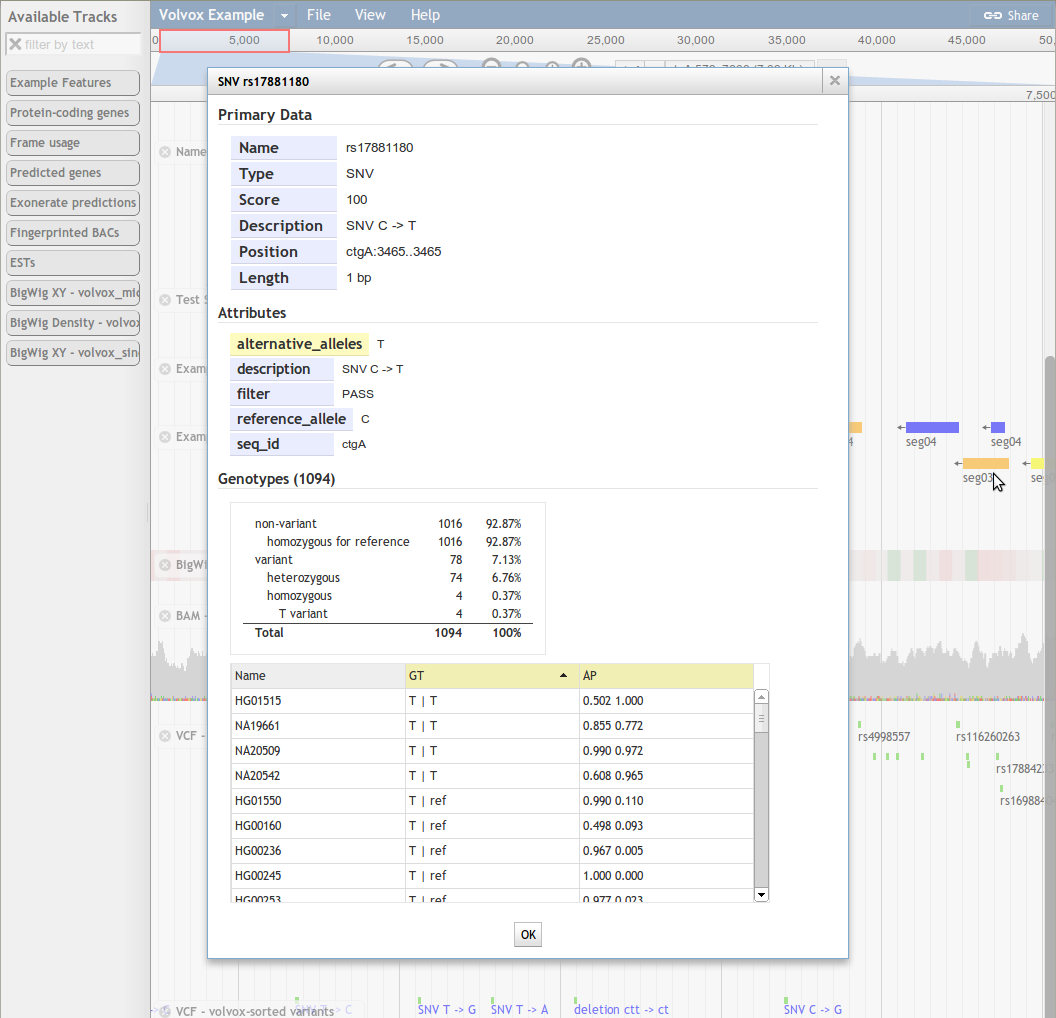1056x1018 pixels.
Task: Click the rs116260263 variant label
Action: 987,737
